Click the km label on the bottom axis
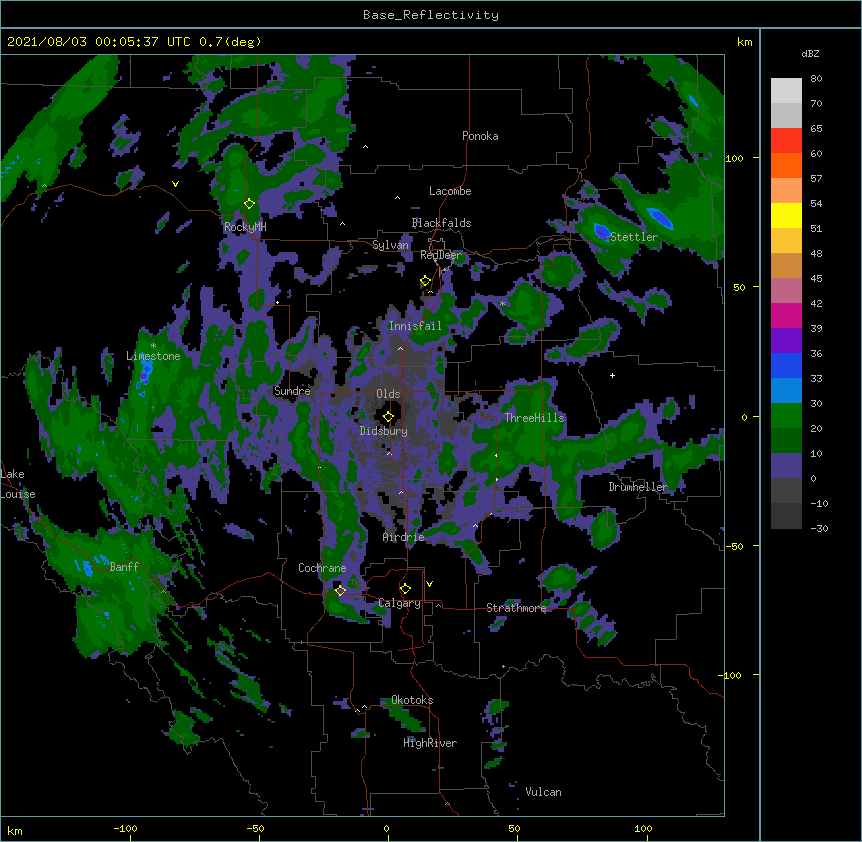The image size is (862, 842). (x=15, y=830)
